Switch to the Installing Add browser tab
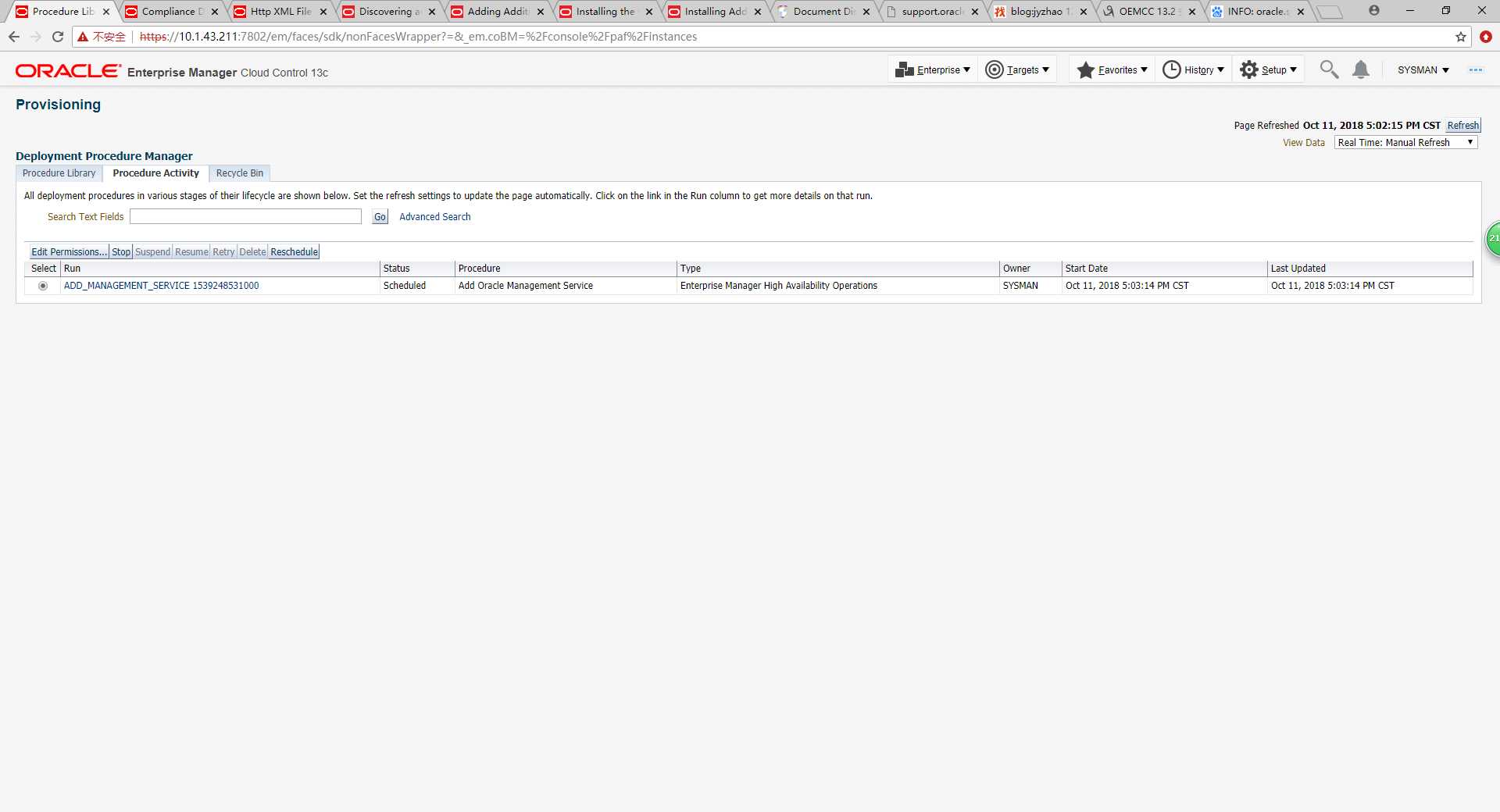The width and height of the screenshot is (1500, 812). coord(714,12)
